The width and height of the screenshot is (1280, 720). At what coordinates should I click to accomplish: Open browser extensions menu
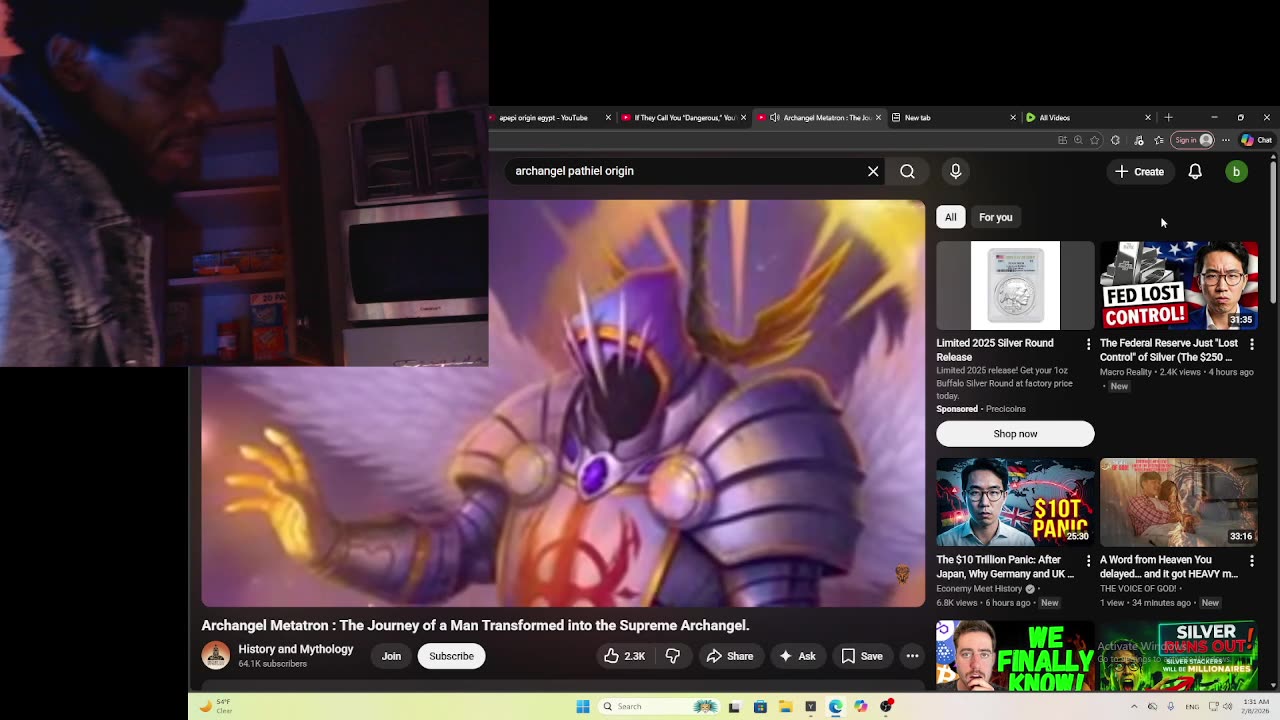pos(1116,140)
